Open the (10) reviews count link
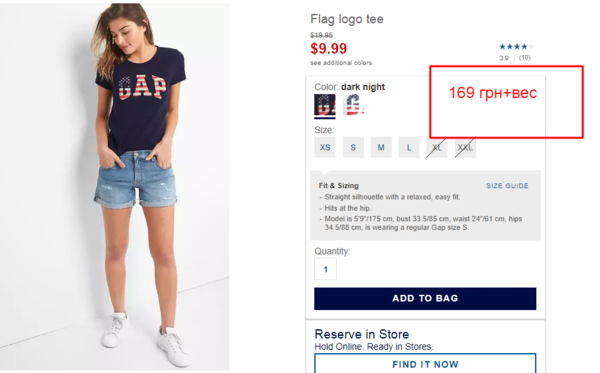Image resolution: width=600 pixels, height=373 pixels. [525, 57]
